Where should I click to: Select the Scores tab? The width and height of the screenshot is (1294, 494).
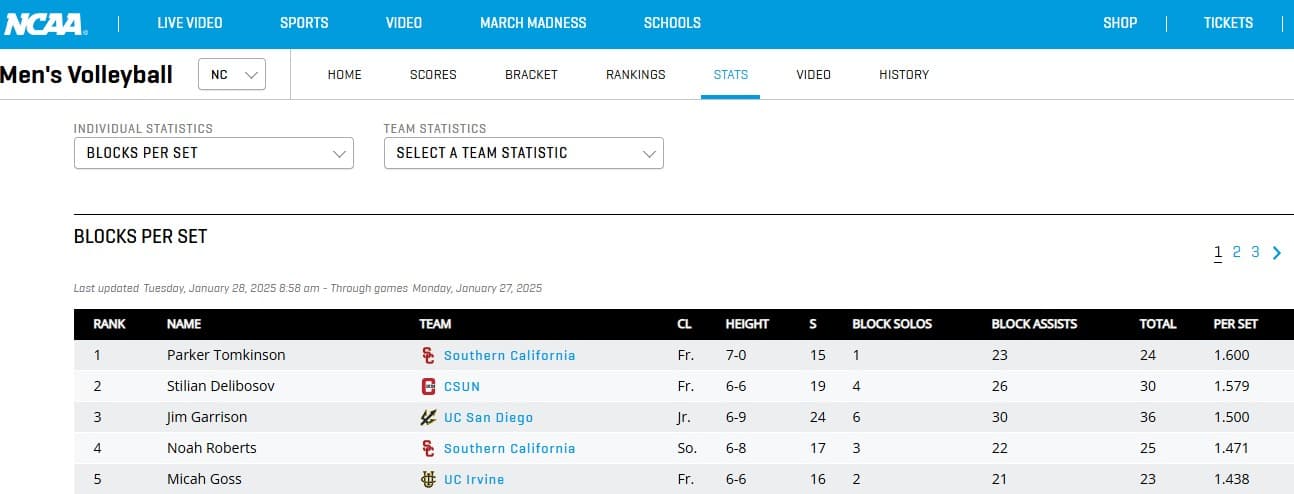(433, 75)
